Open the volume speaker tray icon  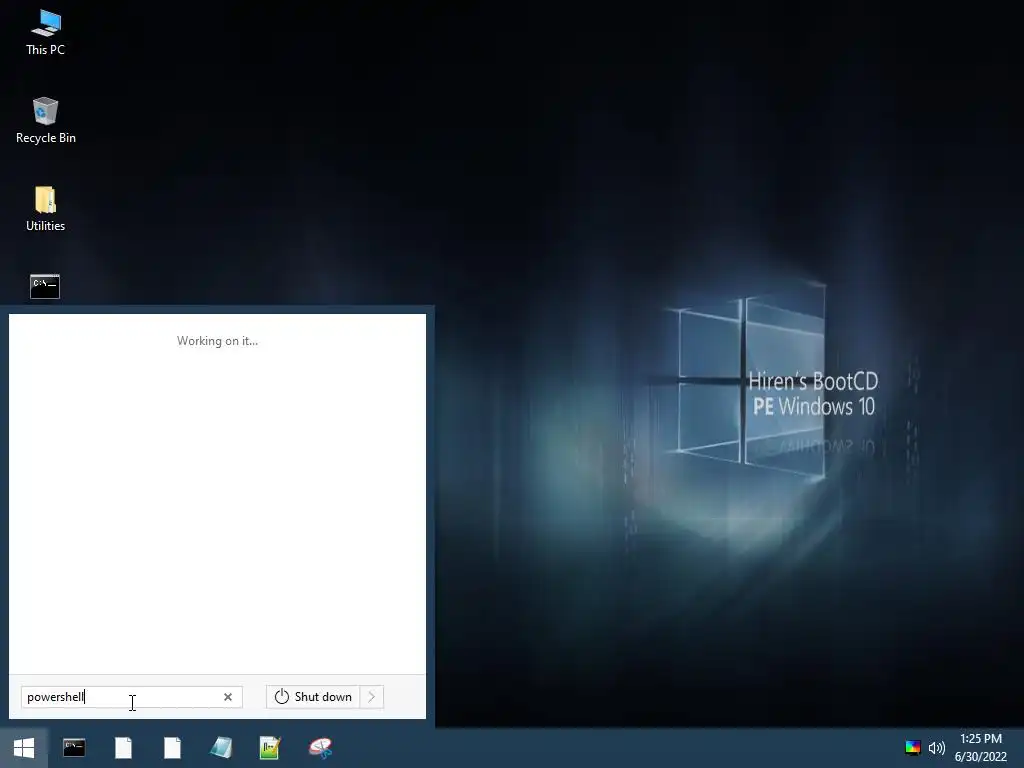(936, 748)
